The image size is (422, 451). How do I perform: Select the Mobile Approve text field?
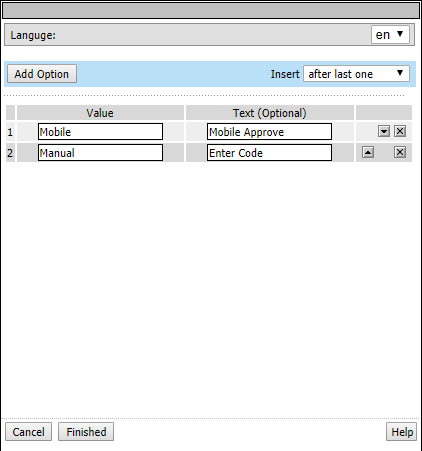pyautogui.click(x=269, y=132)
